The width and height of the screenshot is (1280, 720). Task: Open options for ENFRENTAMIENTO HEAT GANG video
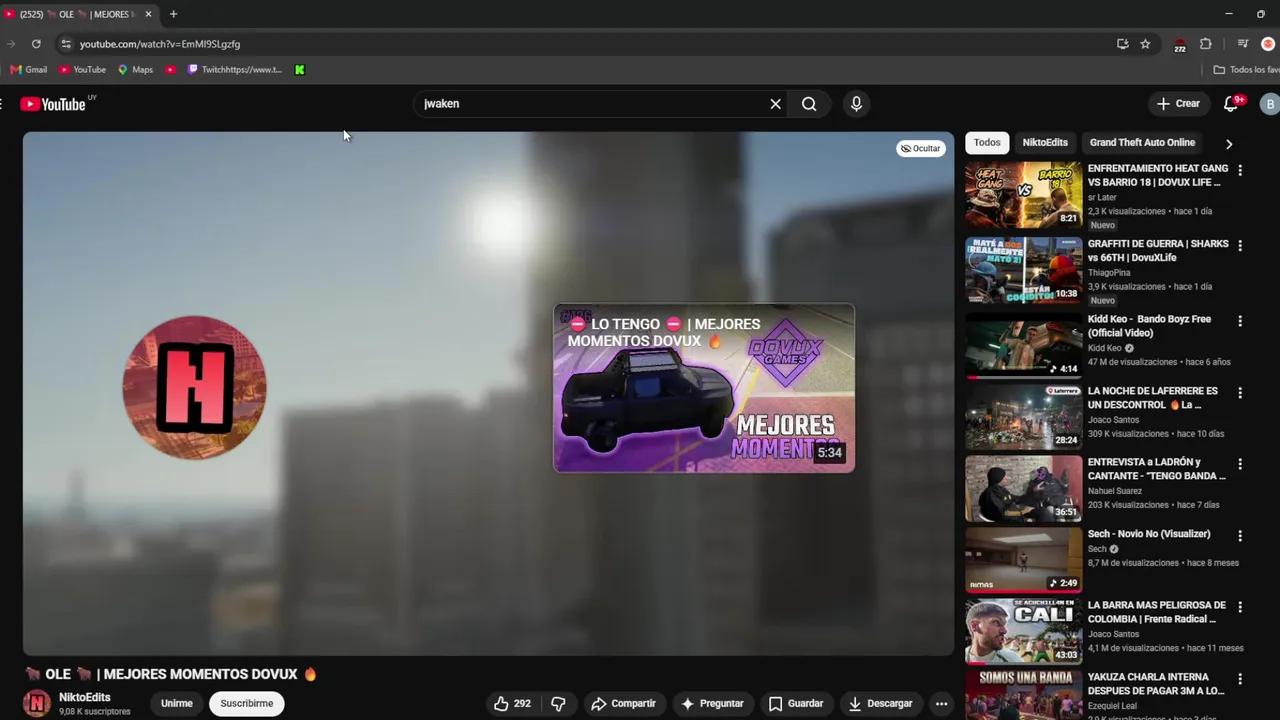1240,171
